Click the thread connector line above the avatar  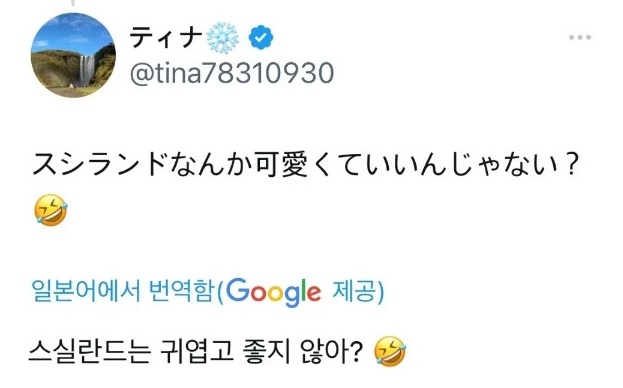[73, 3]
